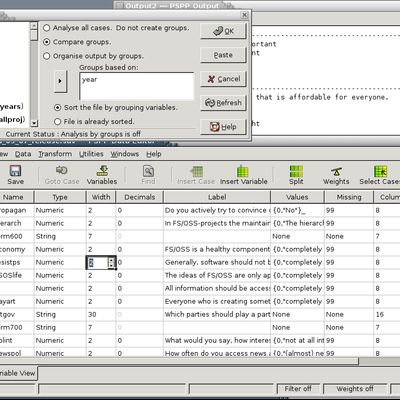
Task: Click the Help button in dialog
Action: coord(223,127)
